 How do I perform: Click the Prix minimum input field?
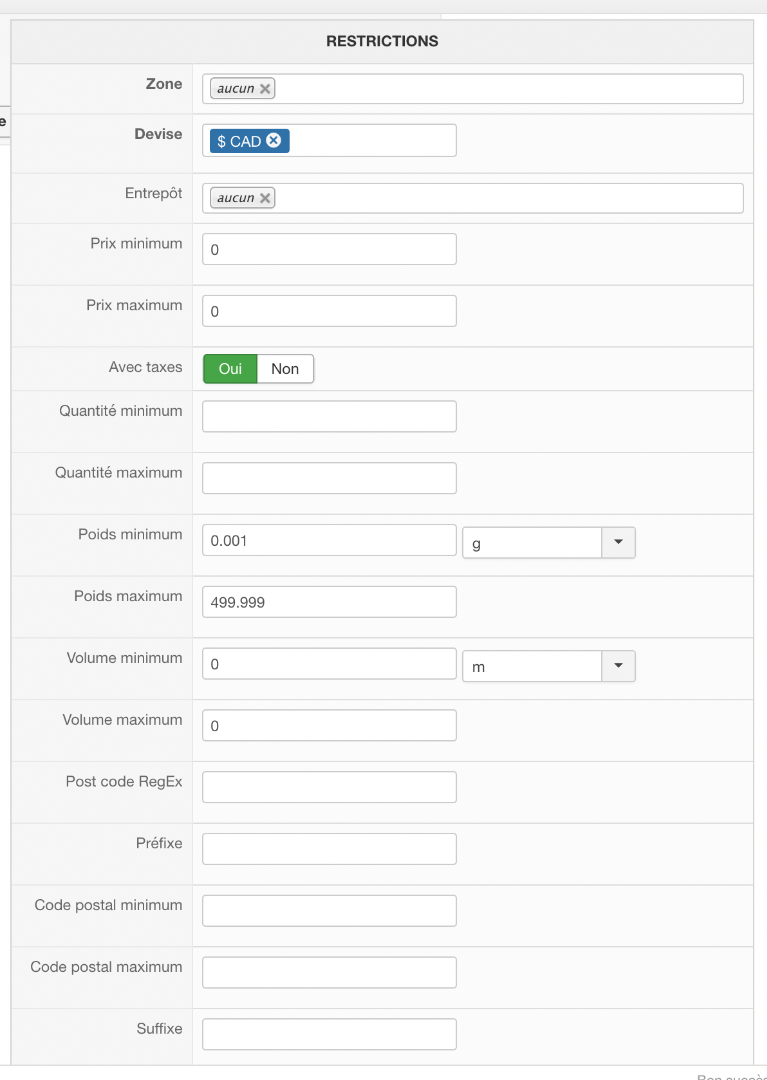click(329, 249)
